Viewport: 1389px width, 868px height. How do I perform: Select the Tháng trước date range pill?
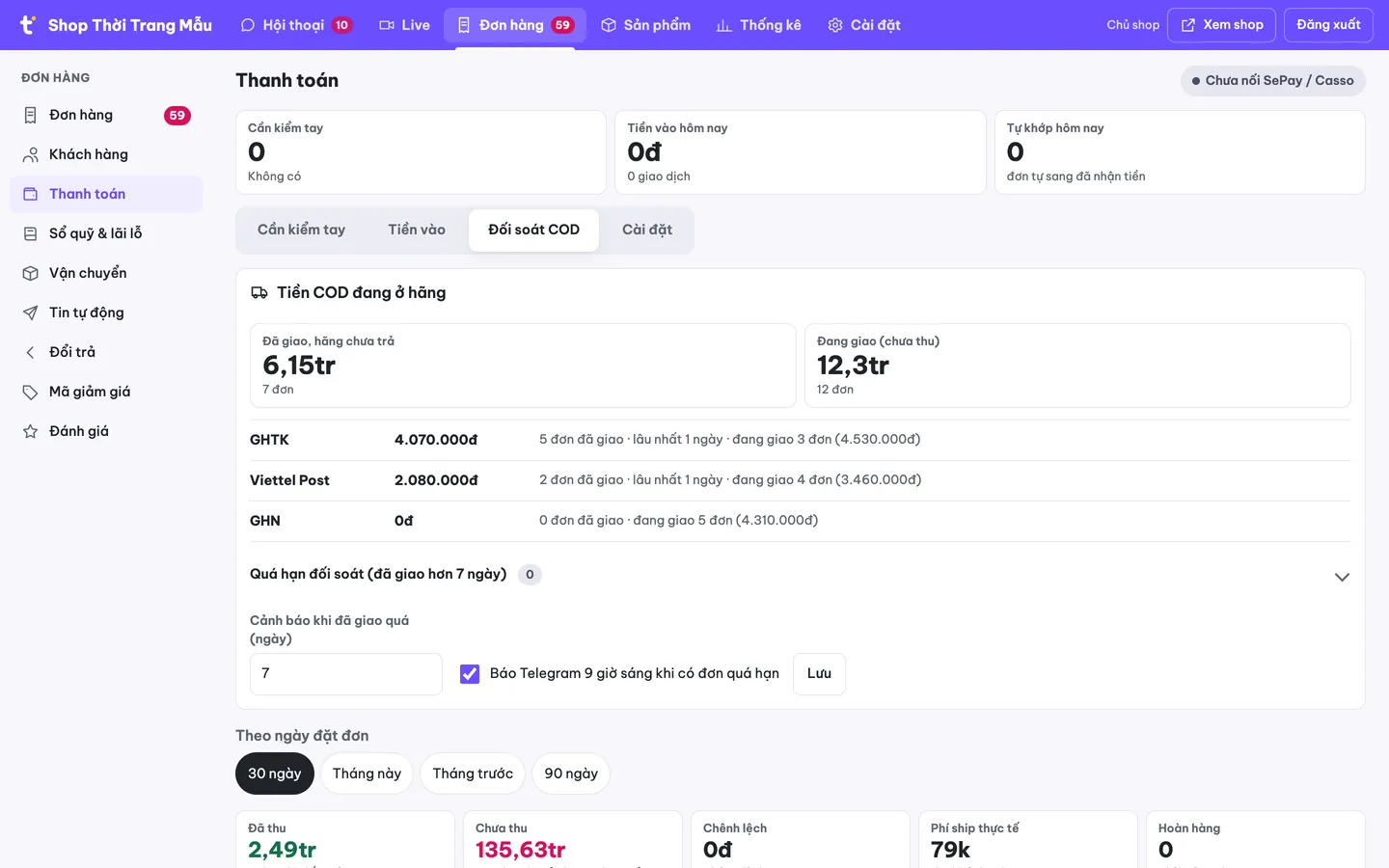coord(473,773)
